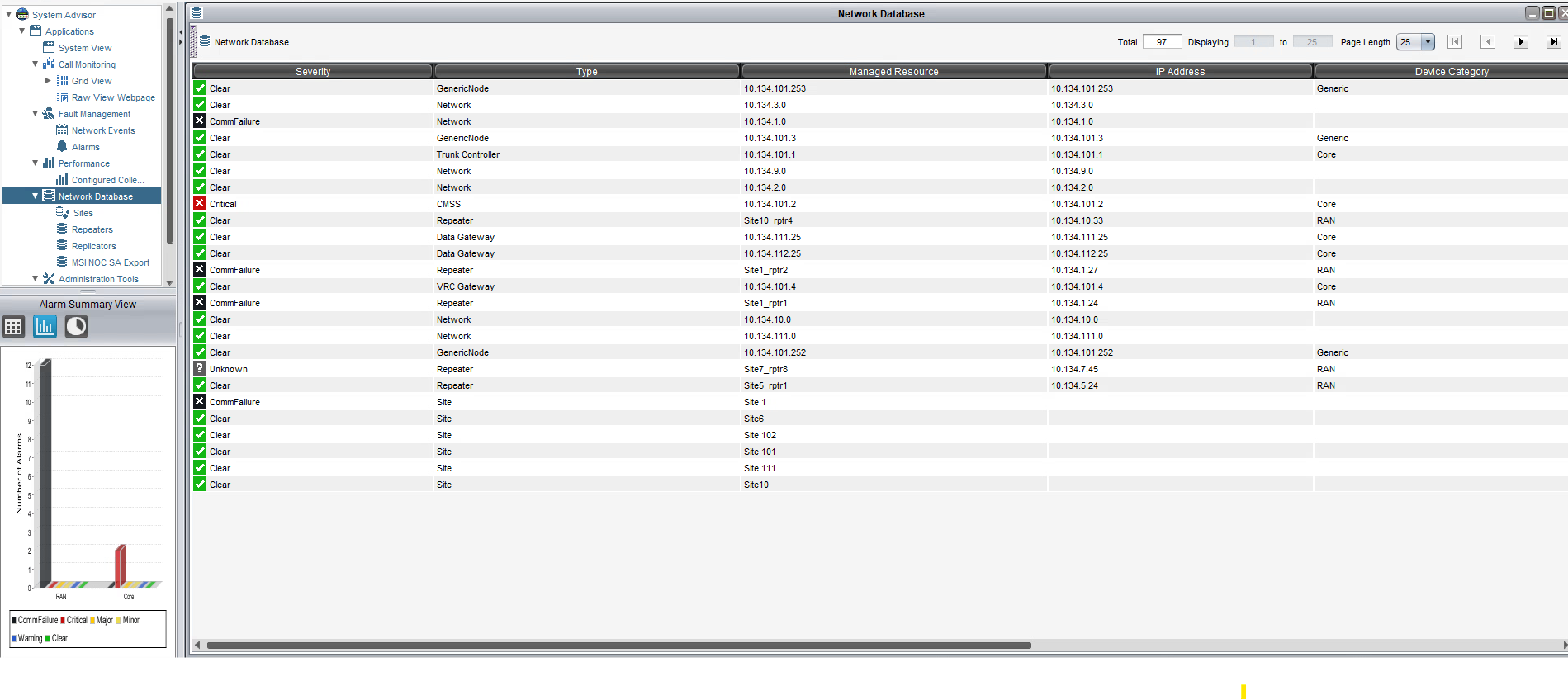The height and width of the screenshot is (700, 1568).
Task: Click the toolbar drag handle grip
Action: coord(193,41)
